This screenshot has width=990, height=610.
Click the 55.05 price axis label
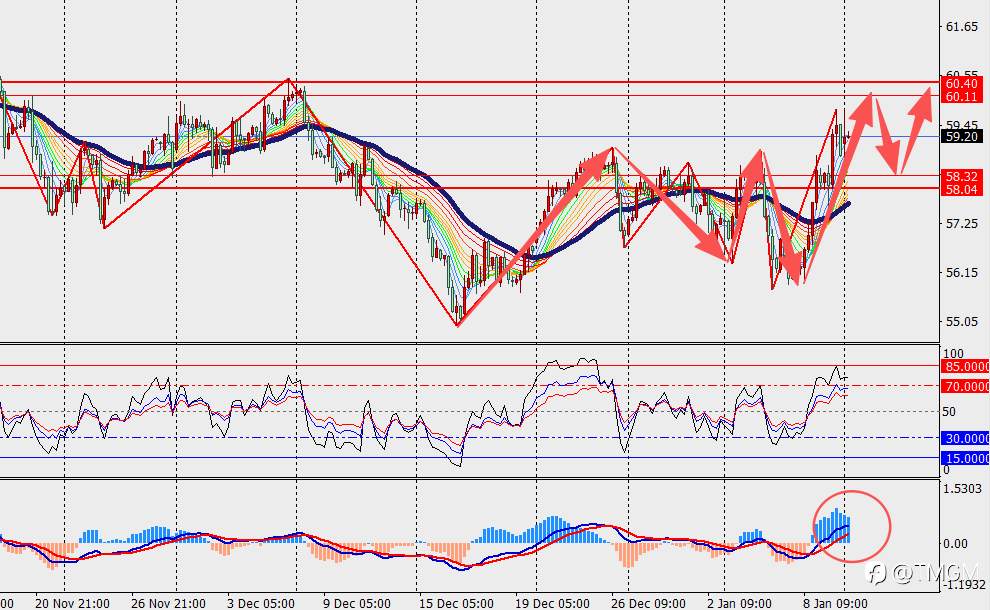[962, 321]
